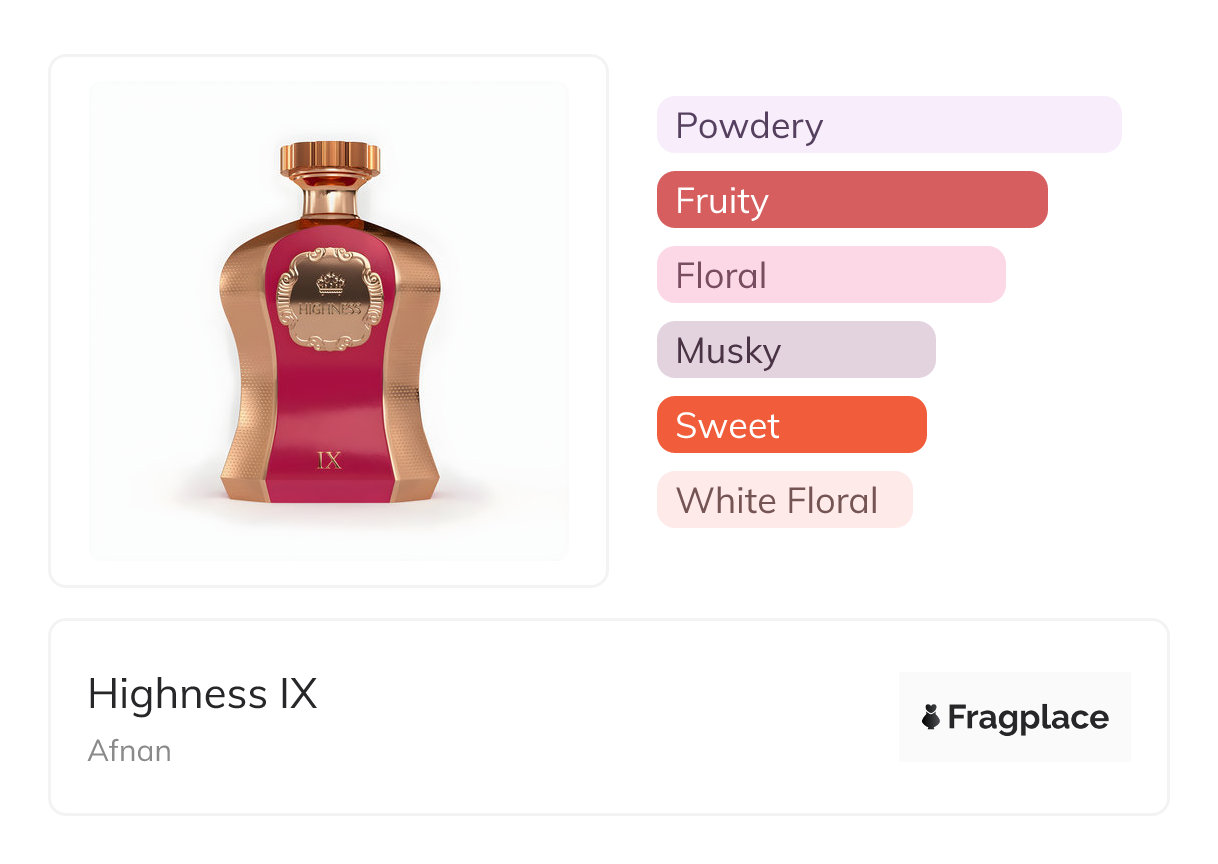The image size is (1218, 864).
Task: Click the Fragplace wordmark text
Action: pos(1027,717)
